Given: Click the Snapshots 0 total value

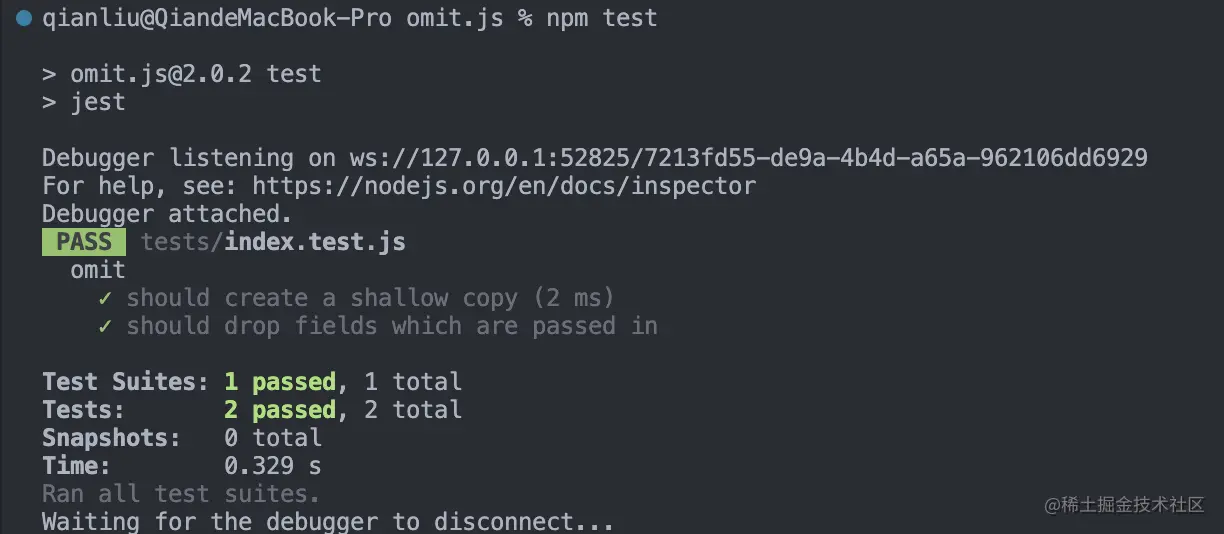Looking at the screenshot, I should (272, 437).
